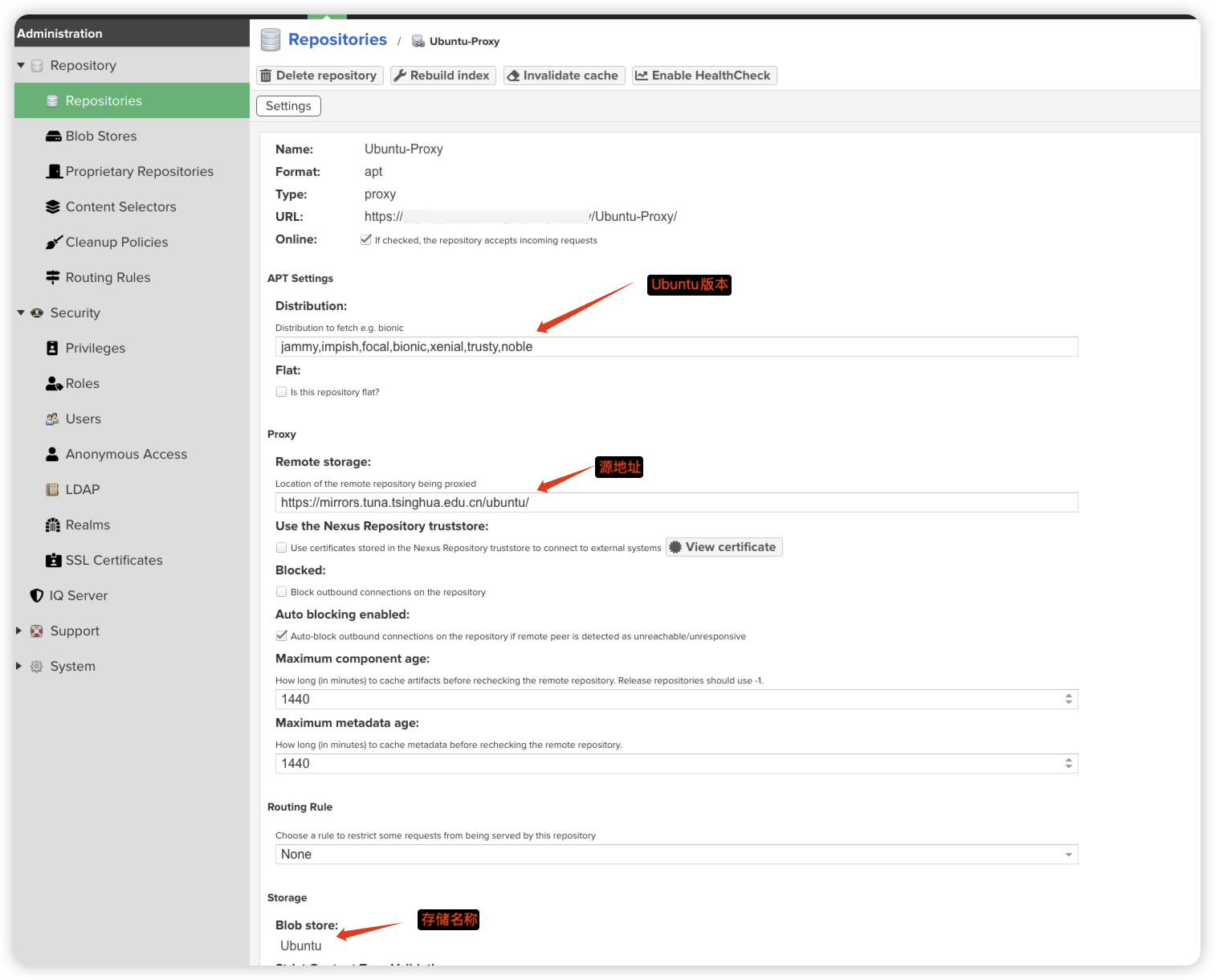Viewport: 1215px width, 980px height.
Task: Collapse the Security tree section
Action: [x=21, y=313]
